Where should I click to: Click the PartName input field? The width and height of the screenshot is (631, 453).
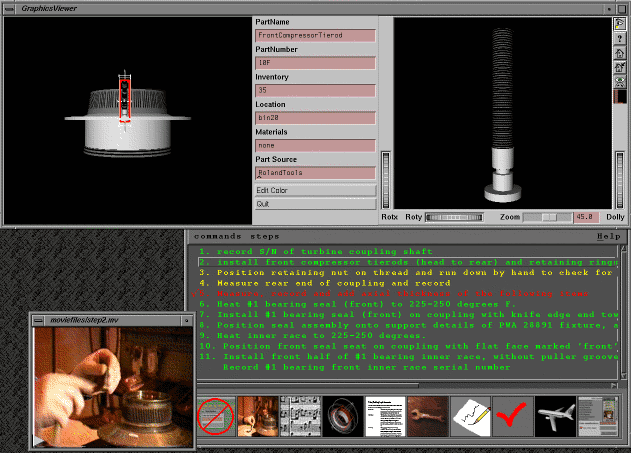(315, 36)
